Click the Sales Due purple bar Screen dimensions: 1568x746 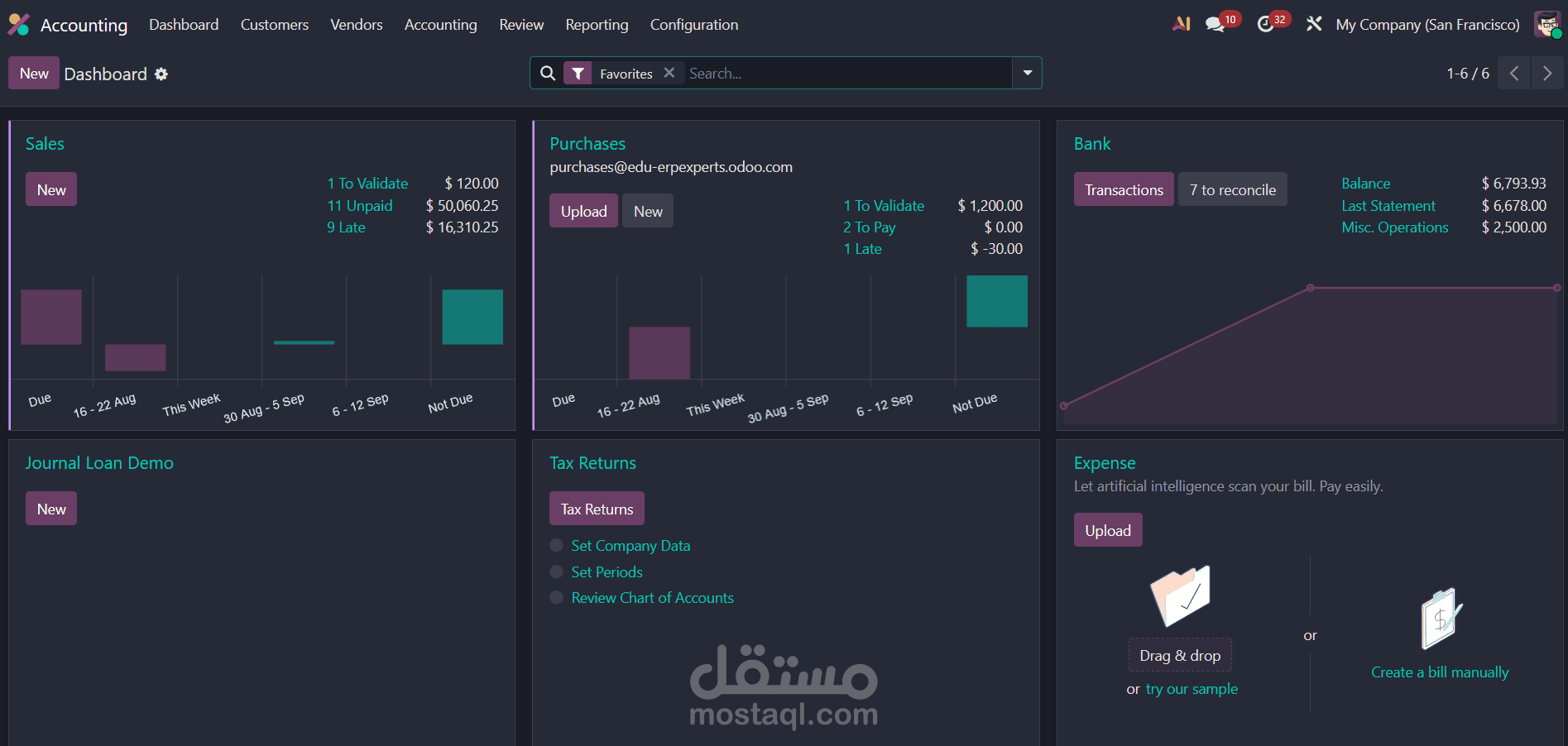(51, 317)
